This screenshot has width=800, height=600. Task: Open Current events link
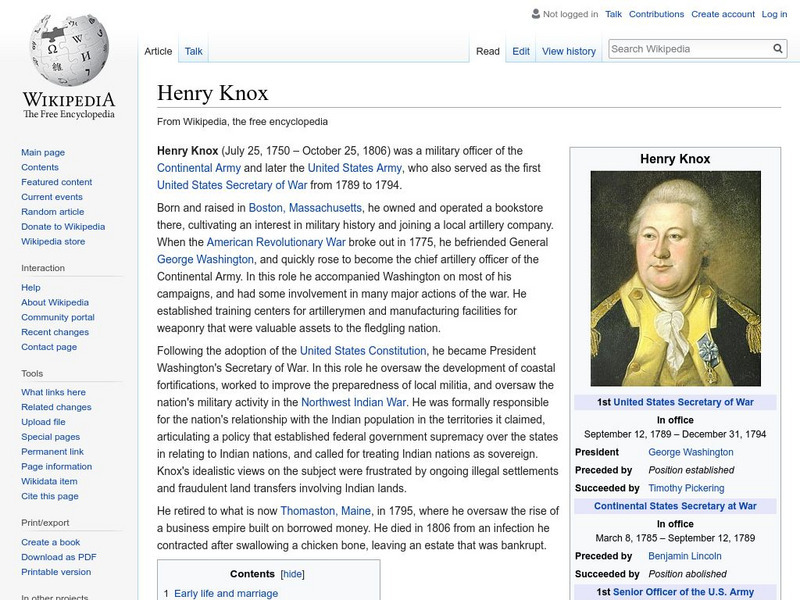52,196
